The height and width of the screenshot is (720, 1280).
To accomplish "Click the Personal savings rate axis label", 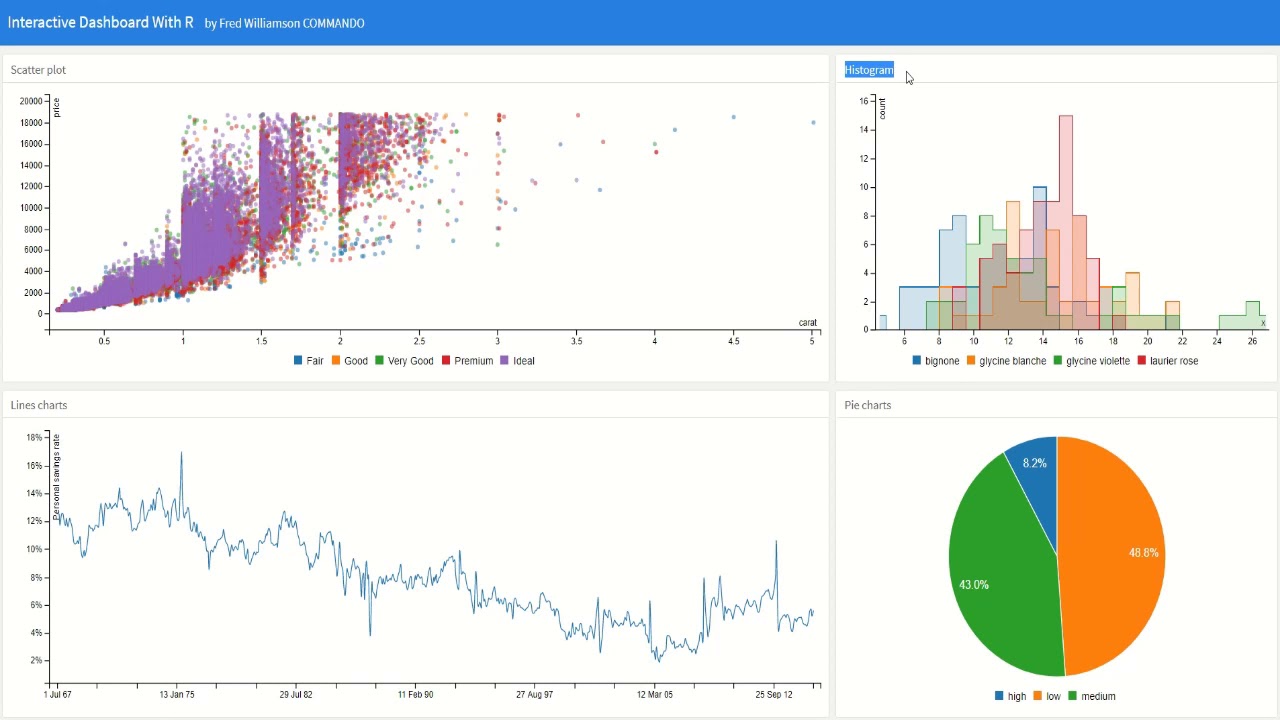I will tap(57, 476).
